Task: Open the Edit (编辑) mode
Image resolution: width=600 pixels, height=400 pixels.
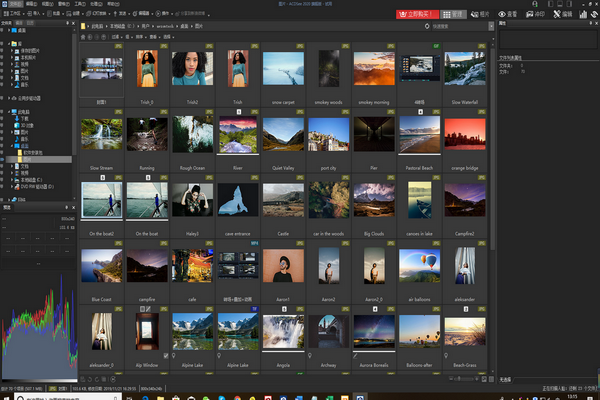Action: 563,15
